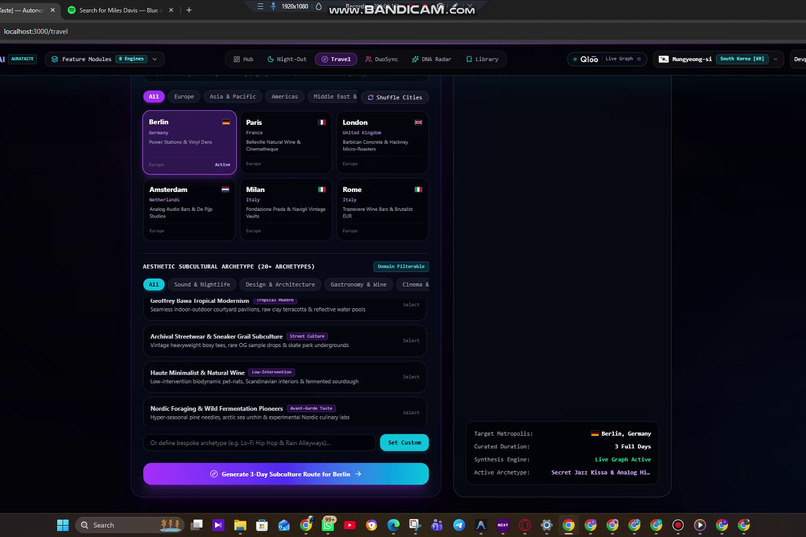806x537 pixels.
Task: Filter archetypes by Design & Architecture
Action: [280, 284]
